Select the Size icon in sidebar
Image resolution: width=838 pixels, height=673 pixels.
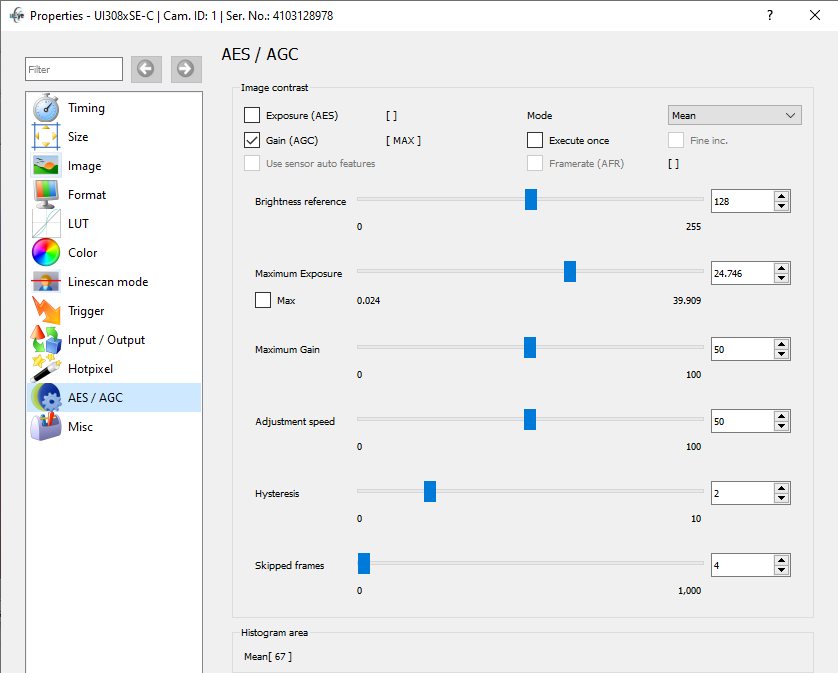[46, 137]
